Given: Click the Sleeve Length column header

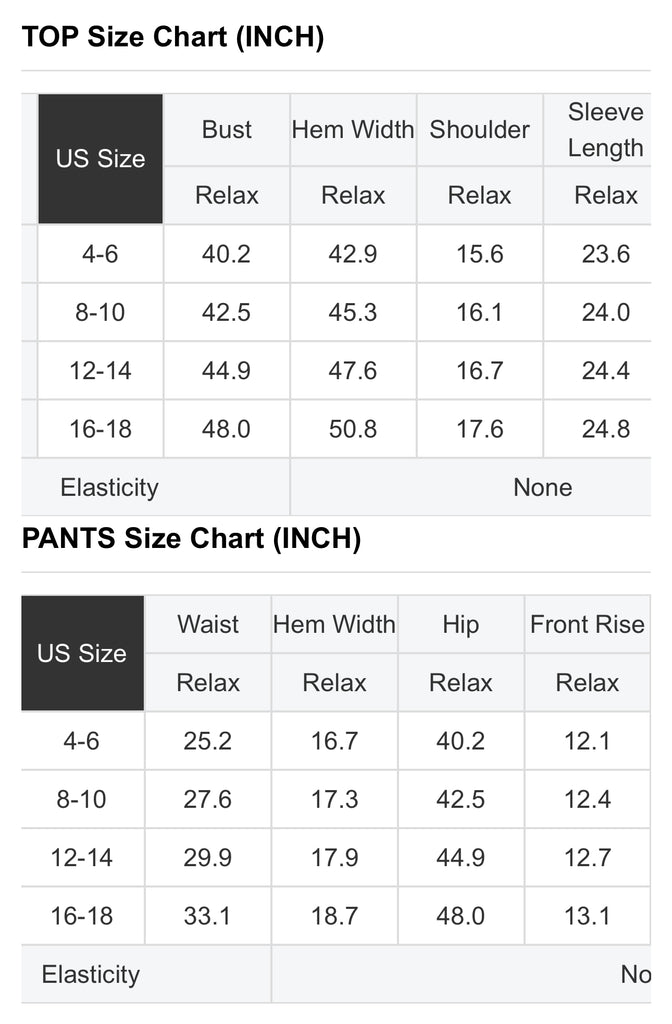Looking at the screenshot, I should point(605,130).
